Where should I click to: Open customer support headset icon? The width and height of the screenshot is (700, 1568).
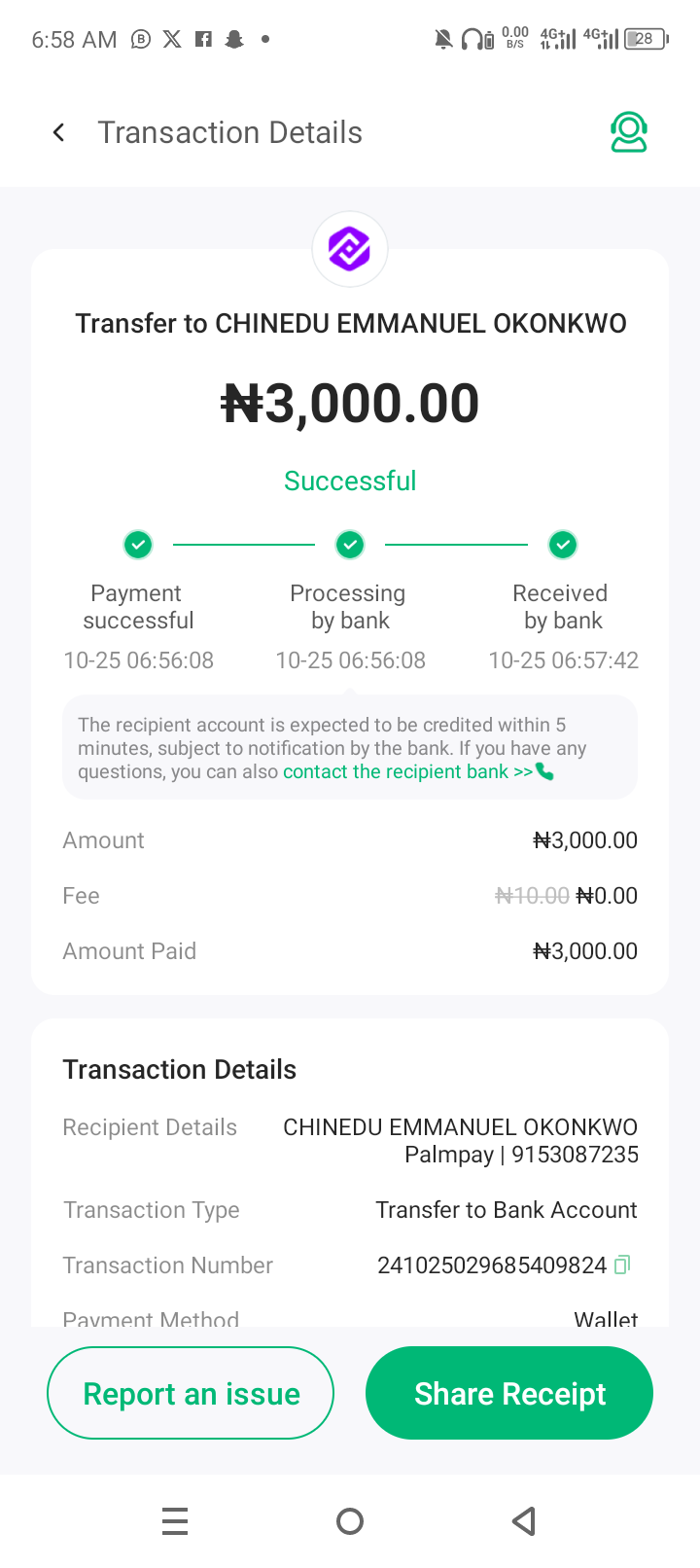coord(629,132)
